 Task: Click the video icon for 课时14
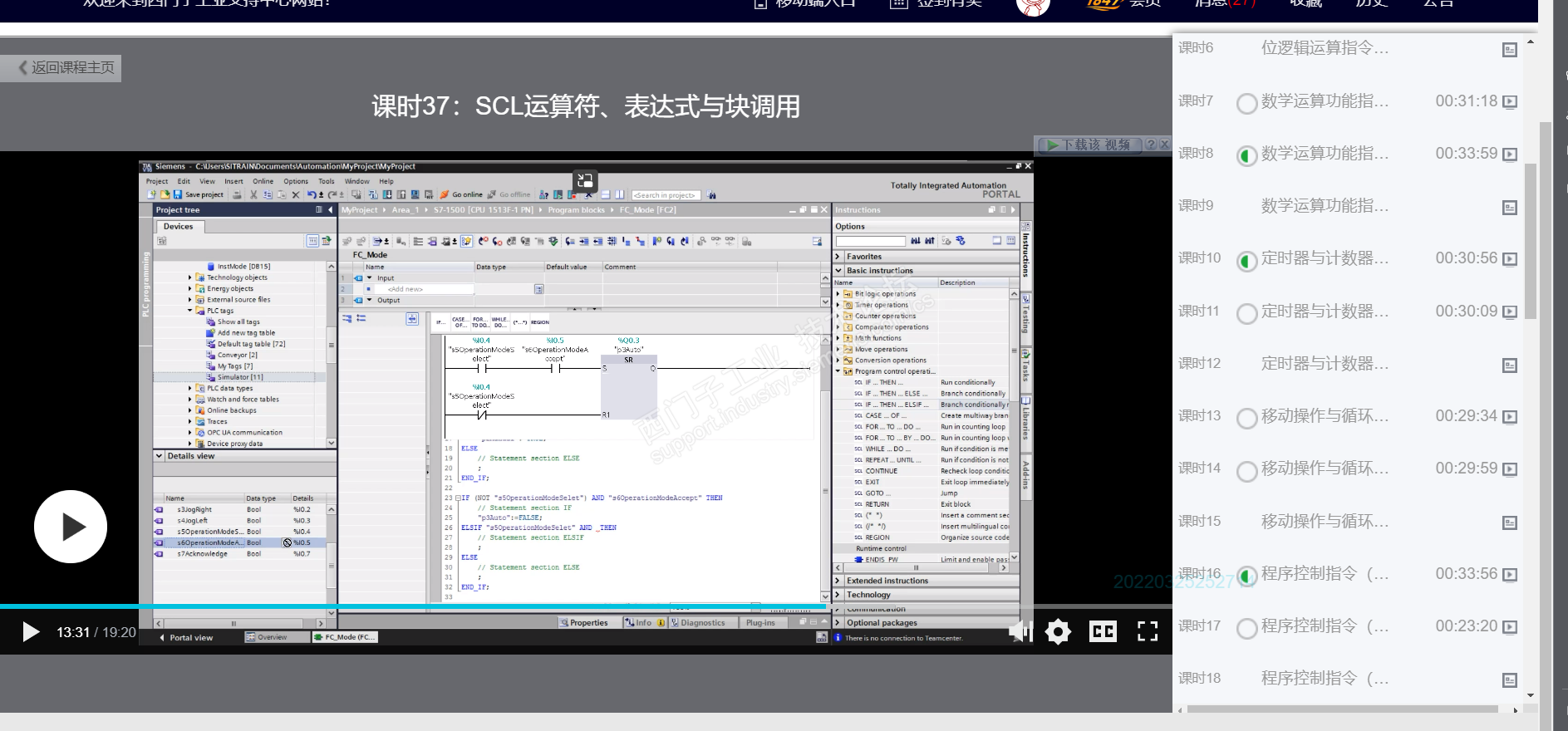pyautogui.click(x=1510, y=469)
